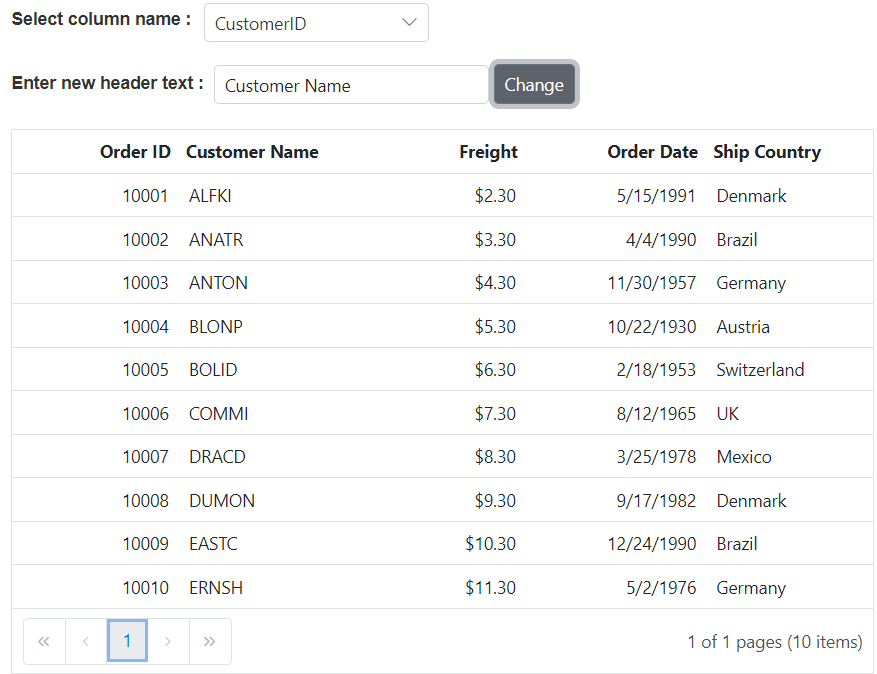Image resolution: width=877 pixels, height=674 pixels.
Task: Select page 1 in pager
Action: click(x=127, y=641)
